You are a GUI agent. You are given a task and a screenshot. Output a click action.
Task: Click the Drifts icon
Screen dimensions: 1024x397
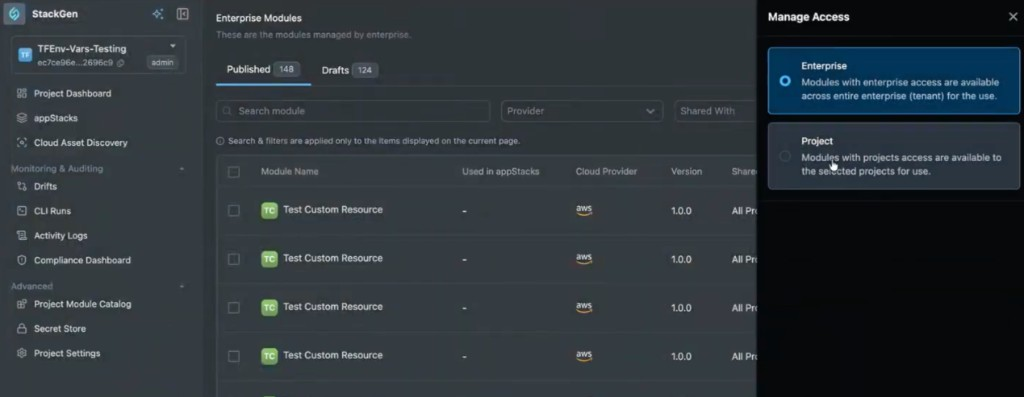click(22, 186)
